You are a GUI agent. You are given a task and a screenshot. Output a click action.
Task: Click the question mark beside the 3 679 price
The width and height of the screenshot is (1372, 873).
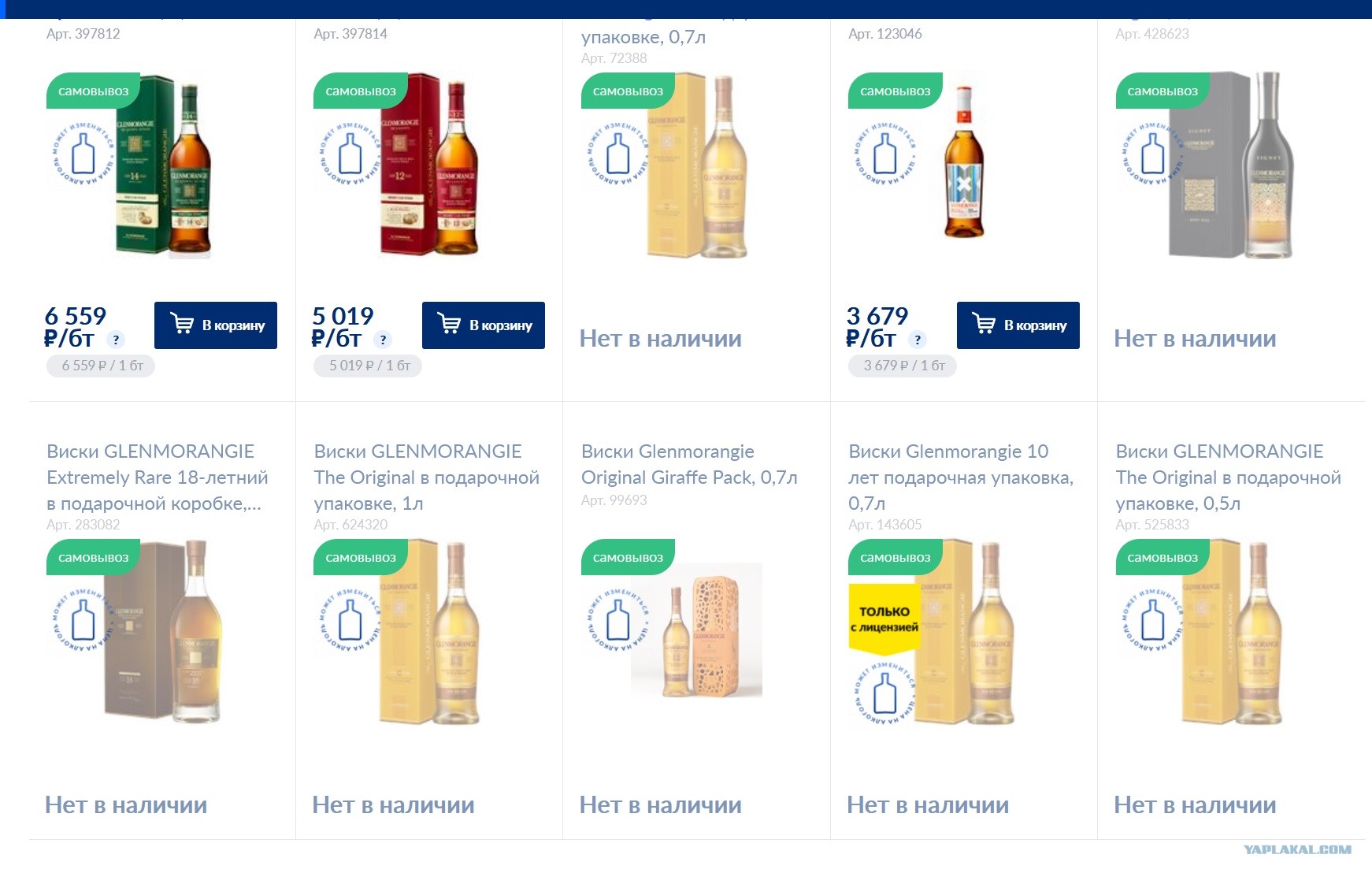(x=918, y=340)
